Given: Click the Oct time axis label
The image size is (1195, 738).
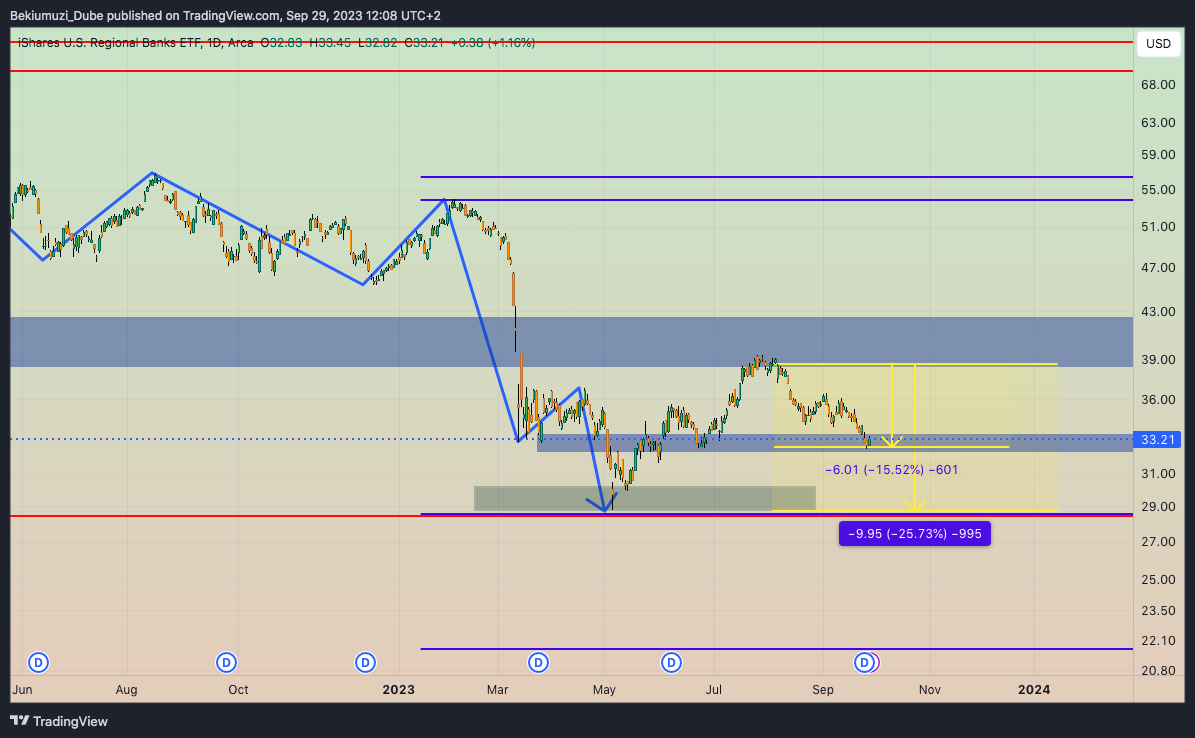Looking at the screenshot, I should pyautogui.click(x=239, y=690).
